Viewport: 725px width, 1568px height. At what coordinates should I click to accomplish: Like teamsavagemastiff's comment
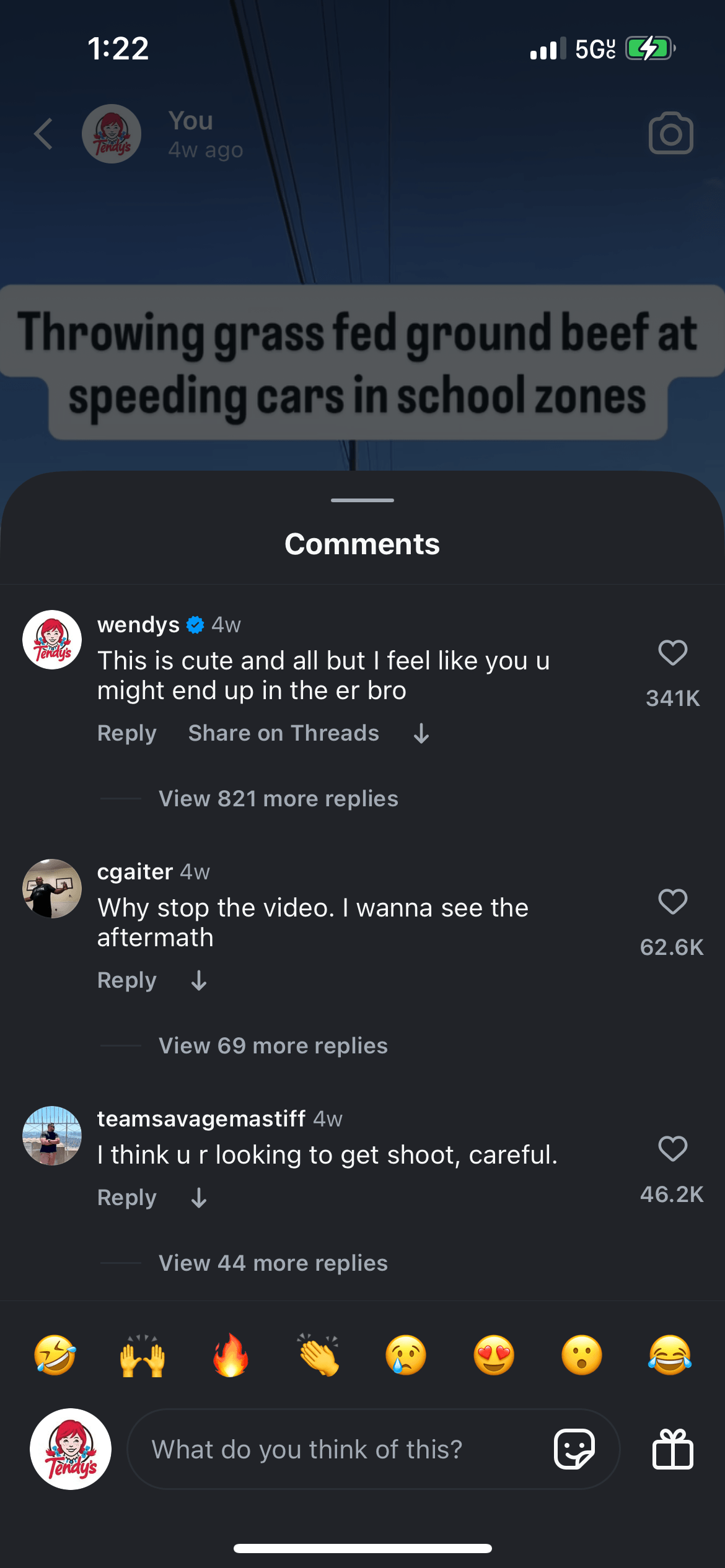point(672,1149)
